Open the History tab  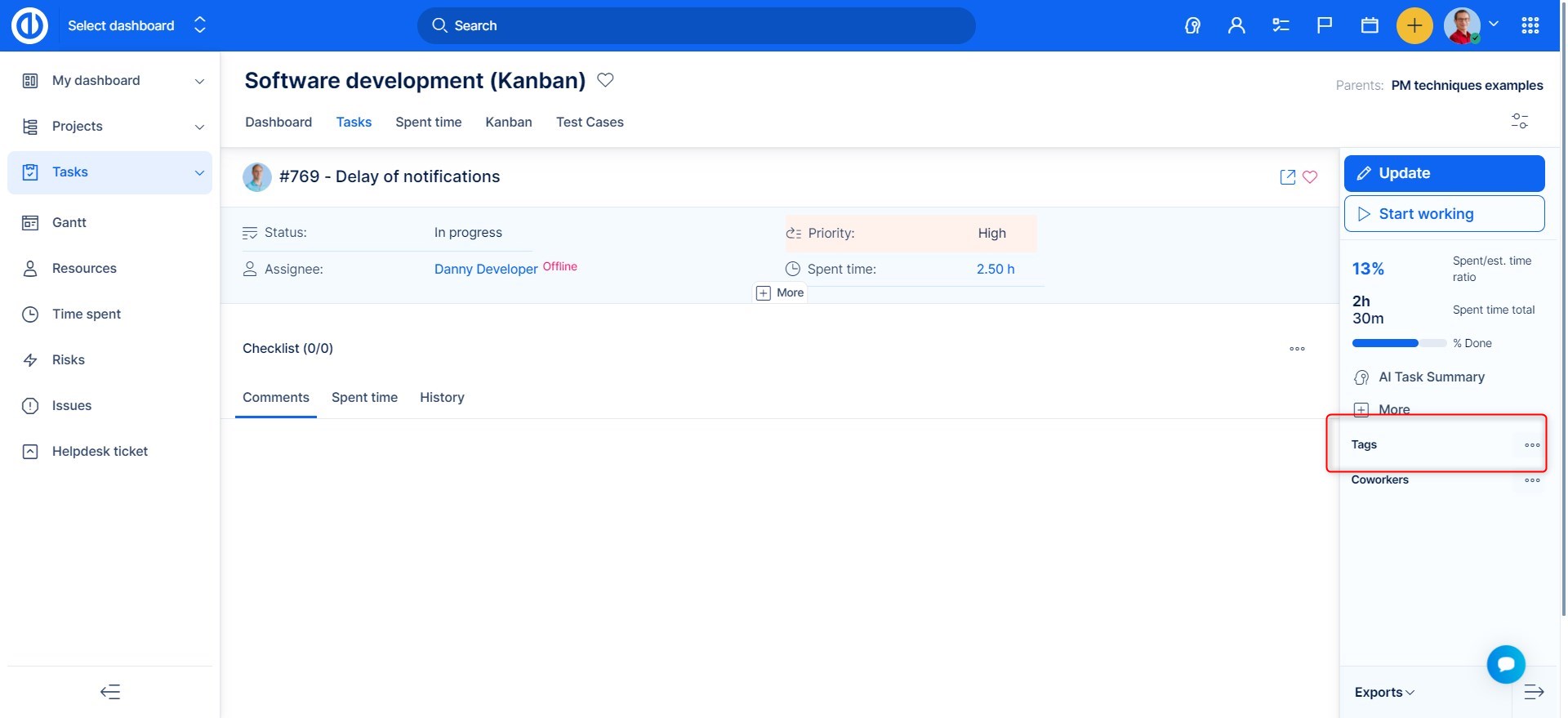pyautogui.click(x=442, y=397)
